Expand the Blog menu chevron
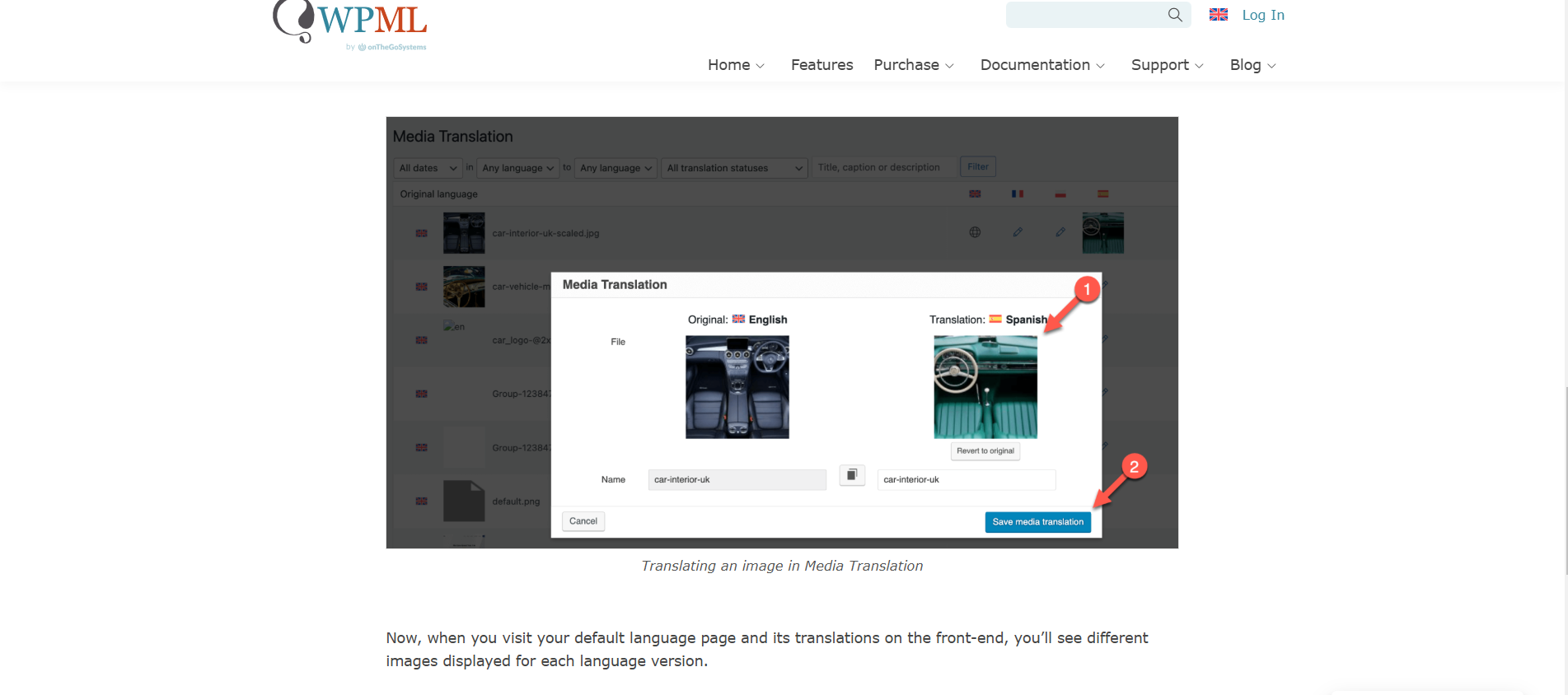Image resolution: width=1568 pixels, height=695 pixels. (x=1271, y=66)
